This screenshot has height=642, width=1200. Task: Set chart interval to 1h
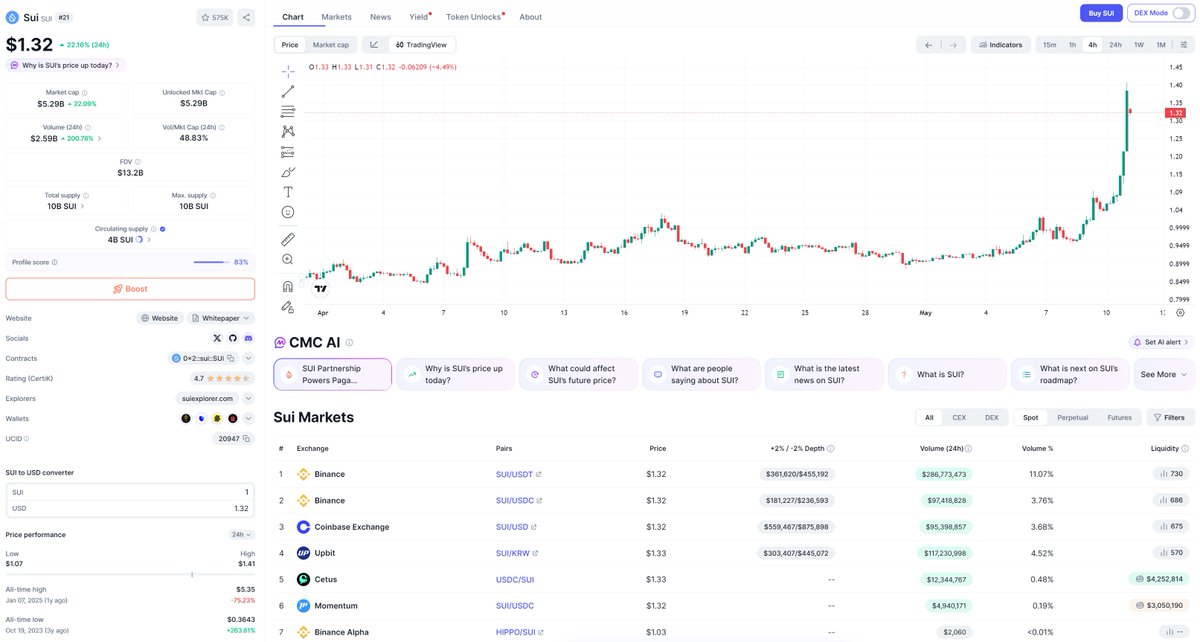point(1072,45)
